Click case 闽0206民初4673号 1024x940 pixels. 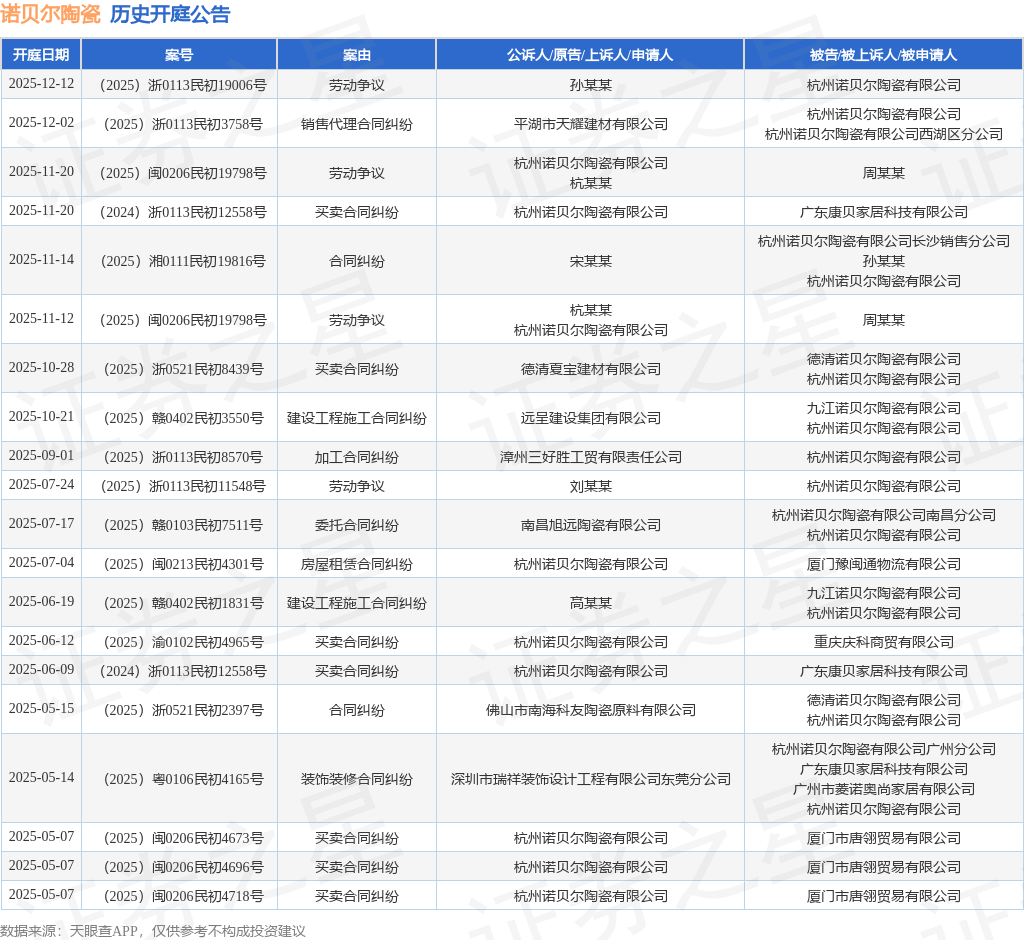point(183,838)
